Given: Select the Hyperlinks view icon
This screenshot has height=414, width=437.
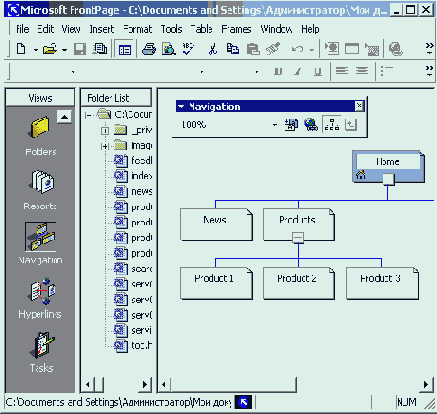Looking at the screenshot, I should pos(42,291).
